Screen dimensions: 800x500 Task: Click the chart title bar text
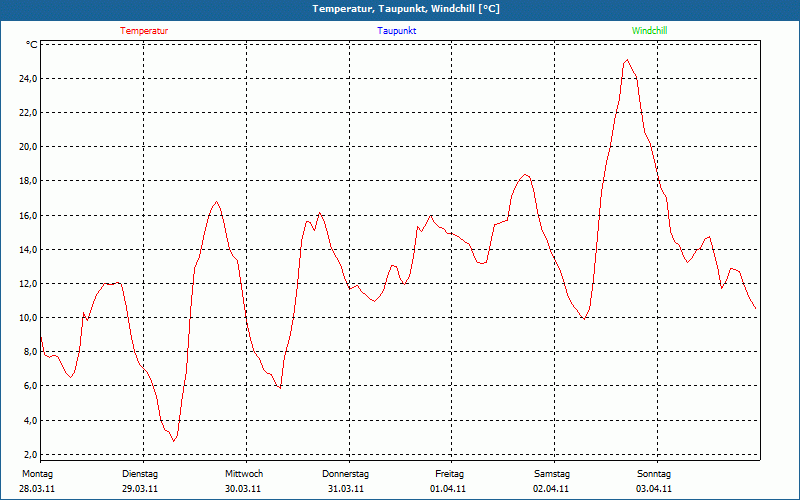(x=406, y=9)
